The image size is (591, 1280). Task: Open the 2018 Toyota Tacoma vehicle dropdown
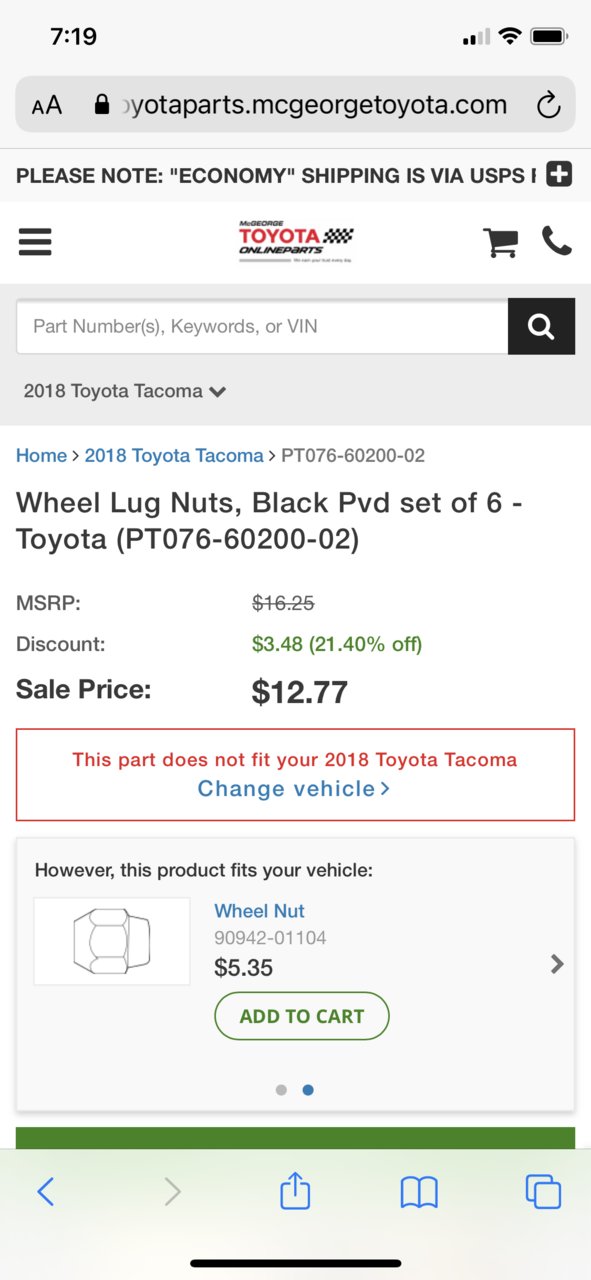[x=125, y=391]
